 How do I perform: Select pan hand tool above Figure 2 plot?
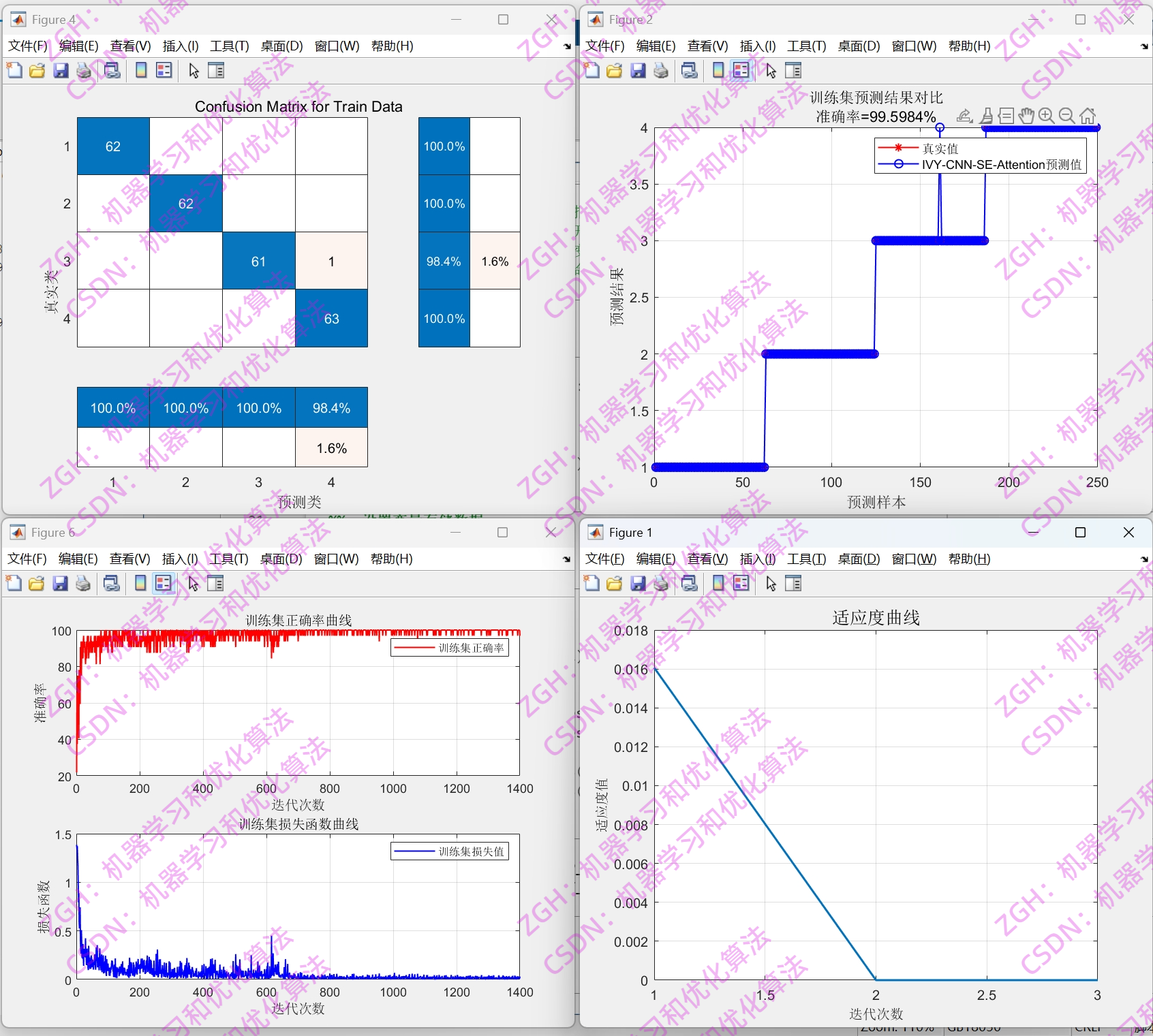coord(1027,116)
